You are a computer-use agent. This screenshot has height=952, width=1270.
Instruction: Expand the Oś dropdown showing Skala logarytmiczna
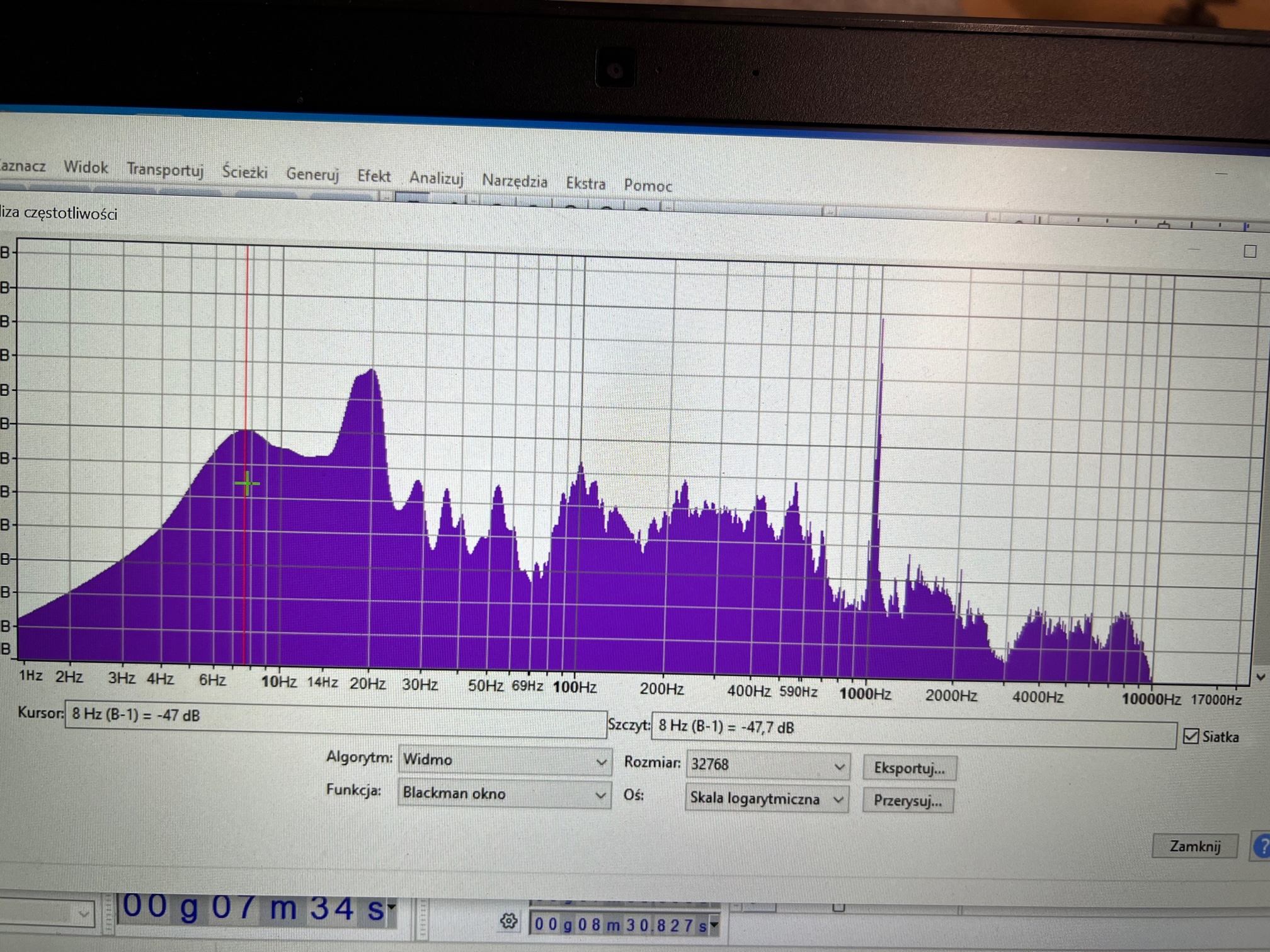pyautogui.click(x=766, y=799)
